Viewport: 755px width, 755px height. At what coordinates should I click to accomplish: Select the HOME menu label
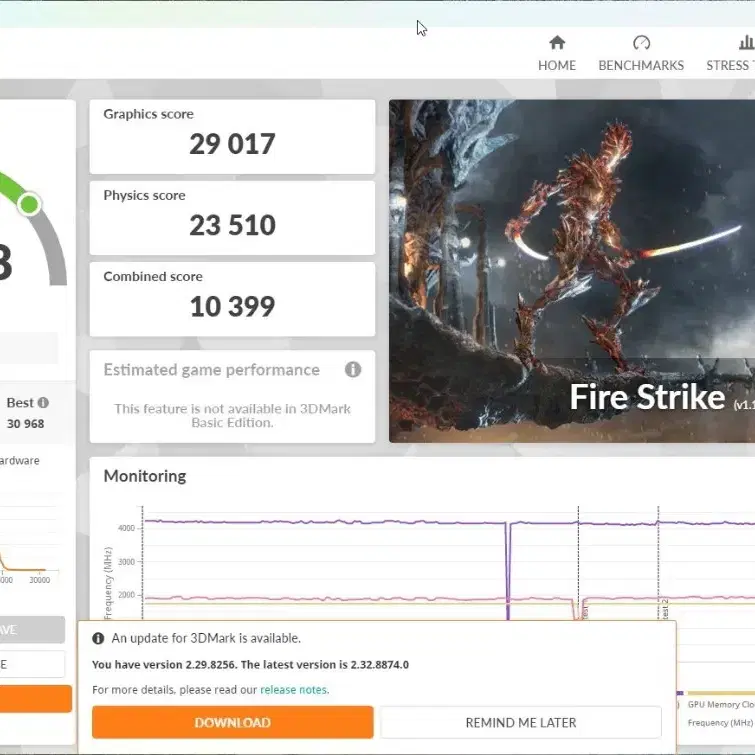click(x=557, y=65)
